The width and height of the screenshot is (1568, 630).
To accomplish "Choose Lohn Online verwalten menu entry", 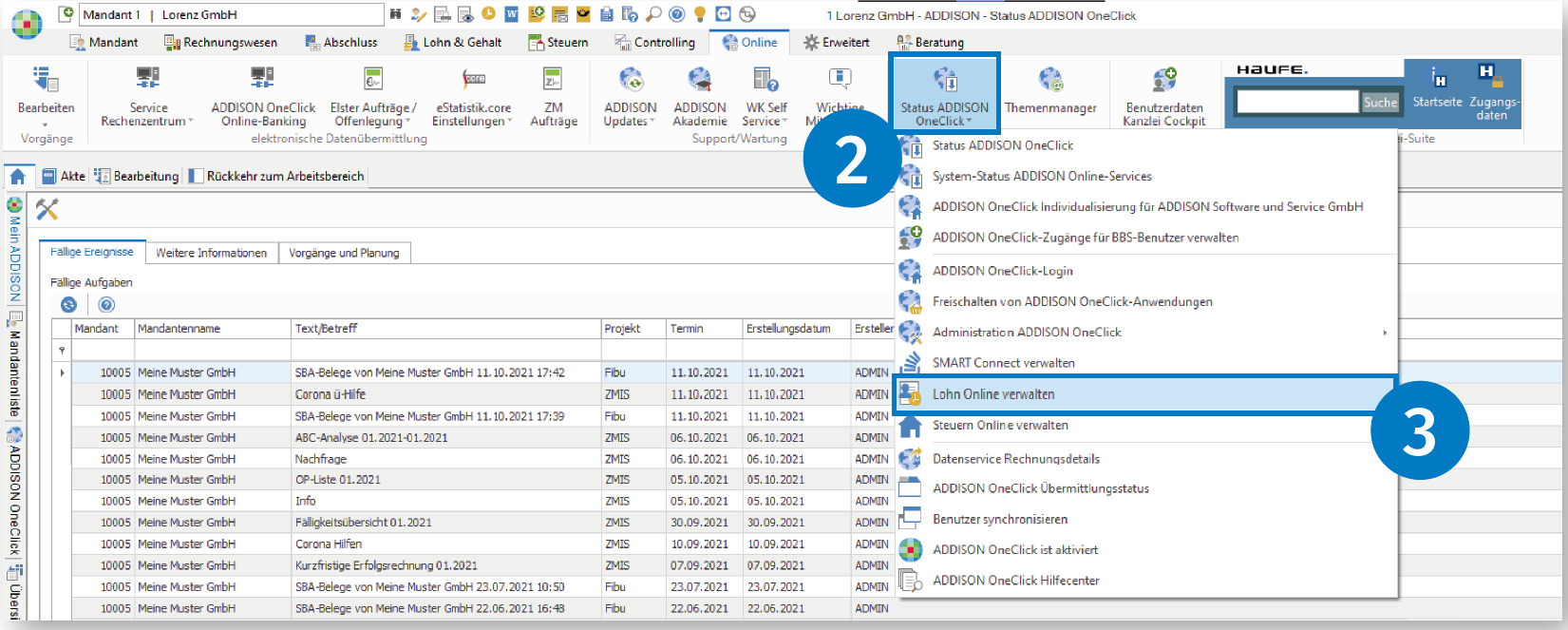I will [x=1145, y=394].
